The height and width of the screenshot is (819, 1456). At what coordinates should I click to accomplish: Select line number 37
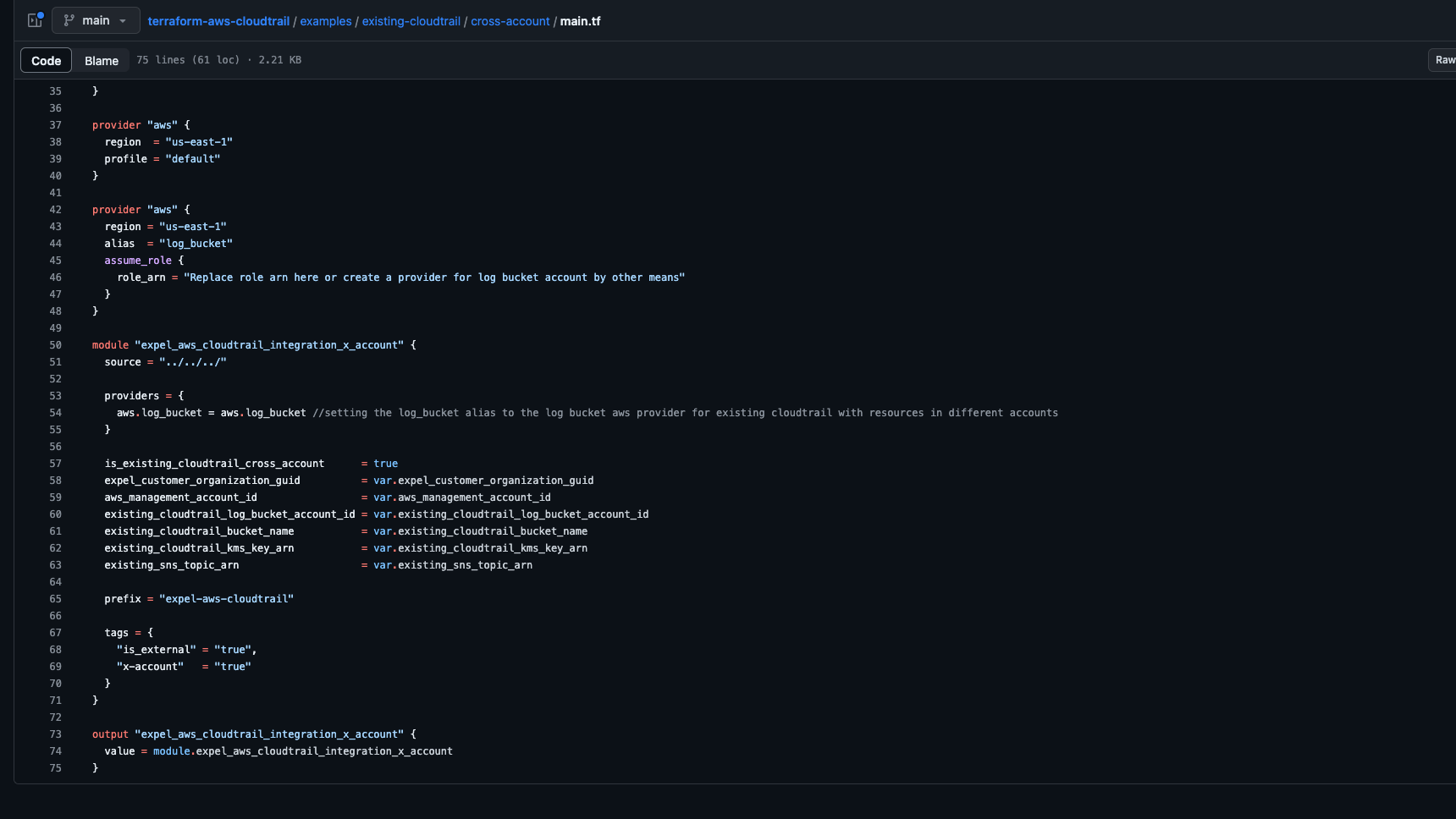click(x=55, y=125)
